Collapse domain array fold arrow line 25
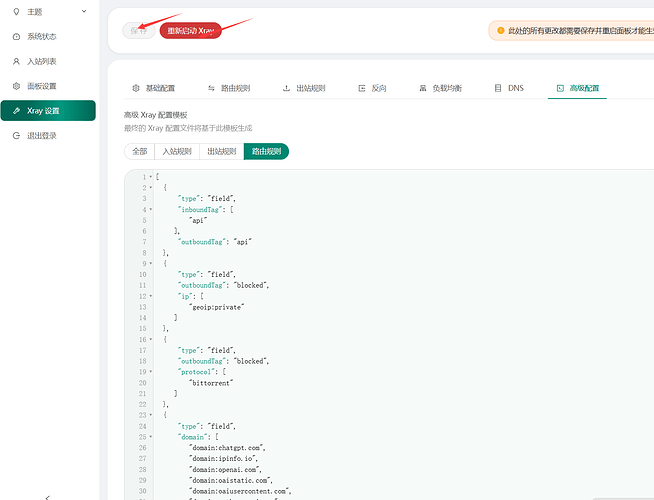 [x=151, y=437]
